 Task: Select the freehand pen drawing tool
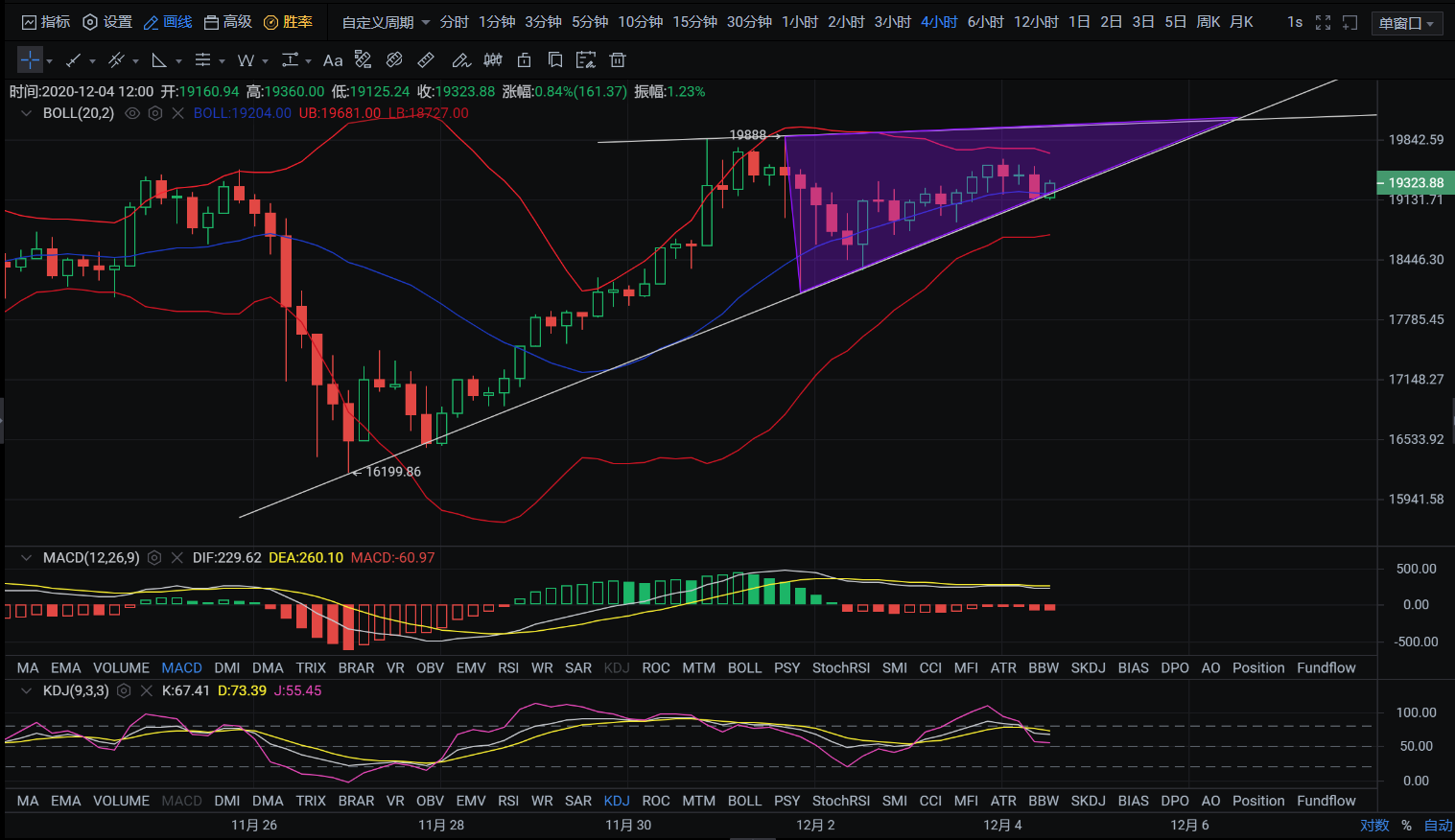point(460,60)
